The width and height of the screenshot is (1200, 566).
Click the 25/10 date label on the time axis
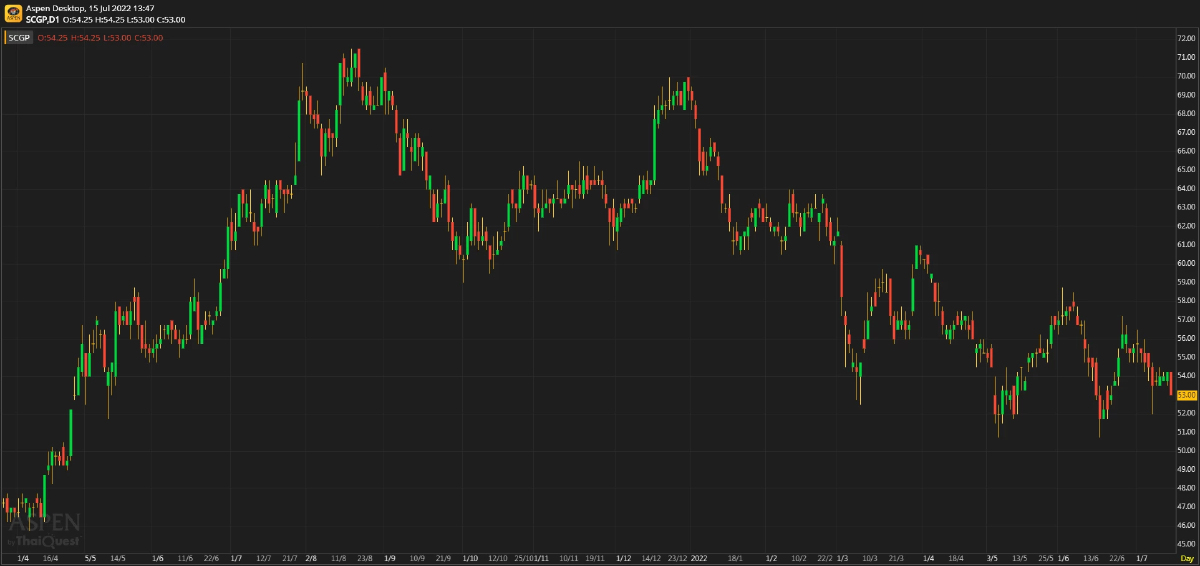point(524,557)
